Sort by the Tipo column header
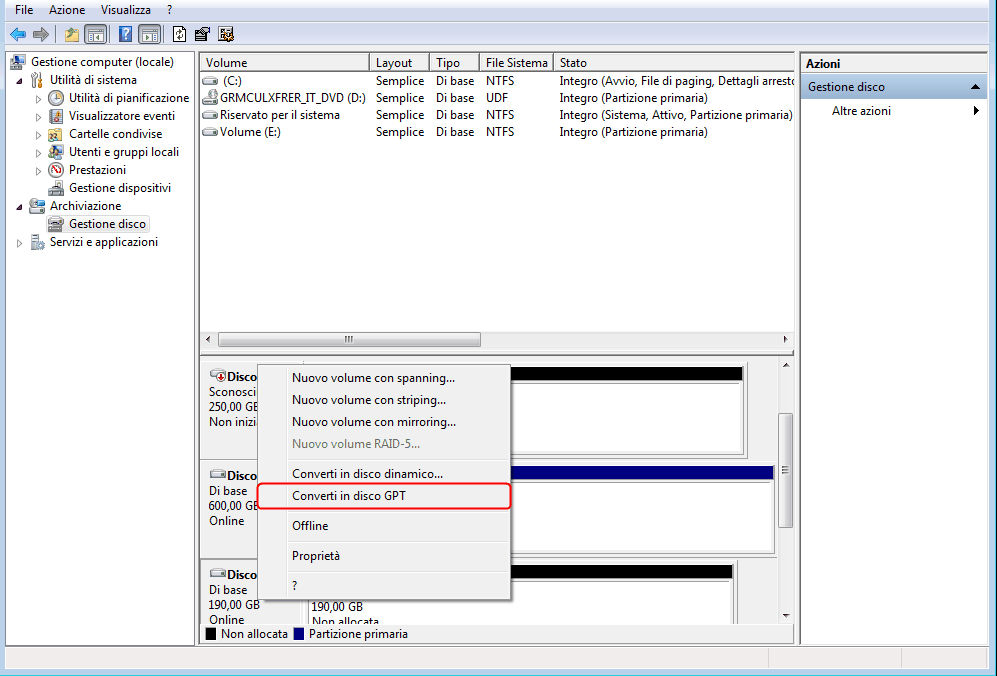 [454, 62]
